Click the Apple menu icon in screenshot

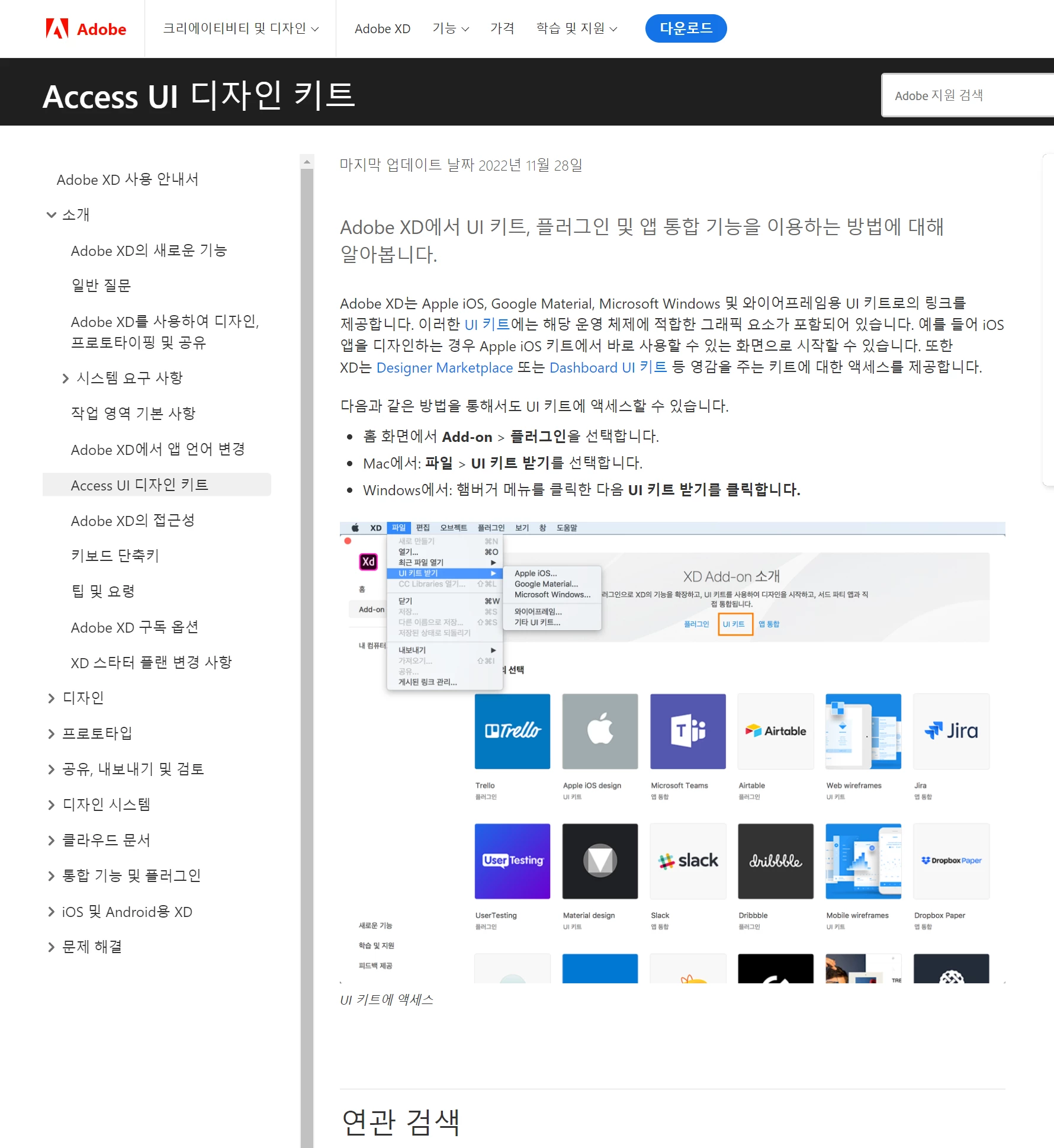355,527
